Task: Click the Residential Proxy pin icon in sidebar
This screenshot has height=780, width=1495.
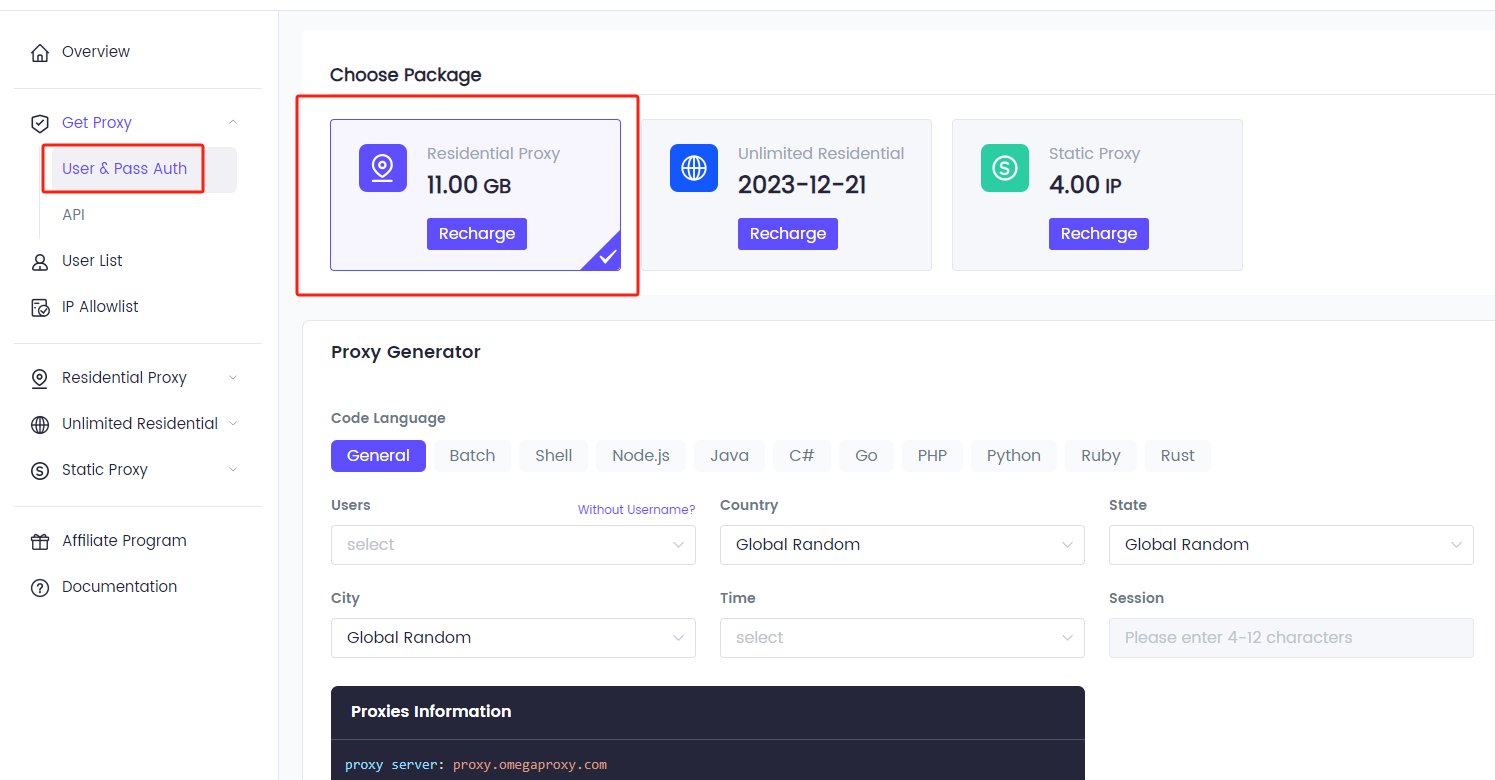Action: [40, 379]
